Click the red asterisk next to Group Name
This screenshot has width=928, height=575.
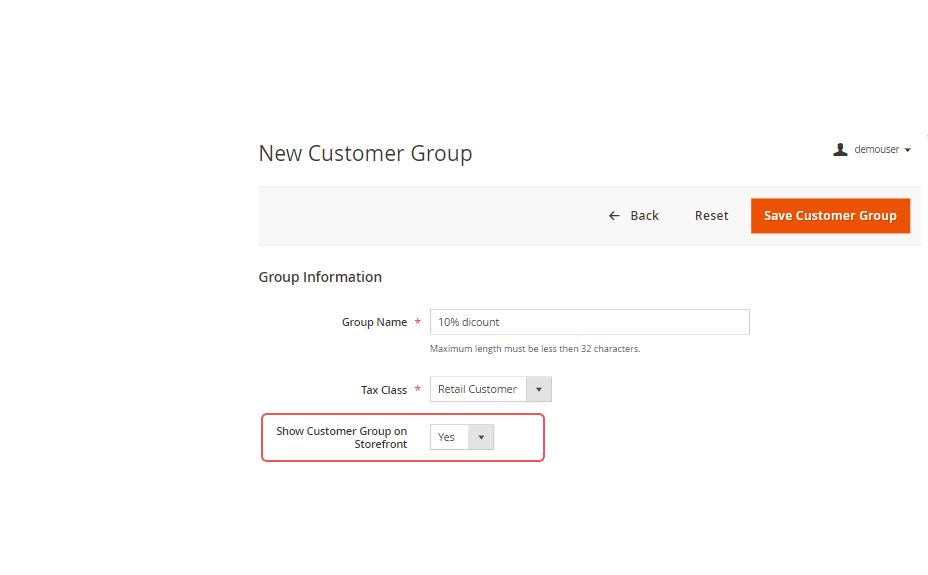tap(417, 322)
